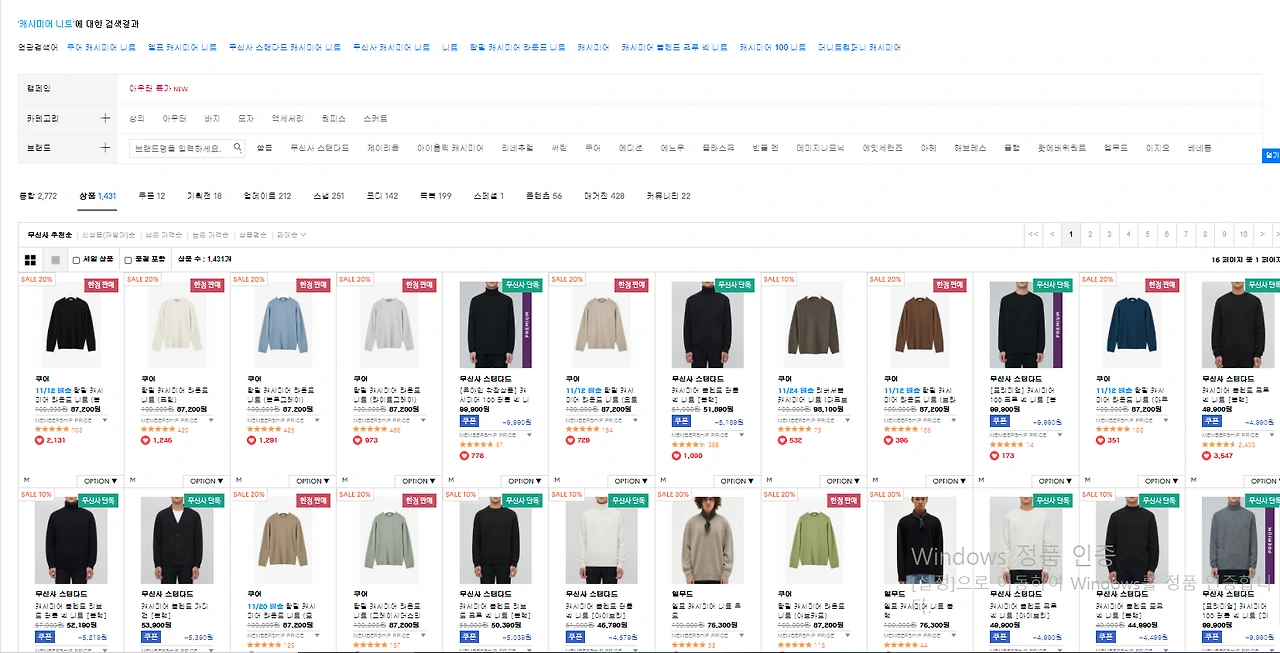Filter by brand 무신사 스탠다드
This screenshot has height=653, width=1280.
point(320,148)
